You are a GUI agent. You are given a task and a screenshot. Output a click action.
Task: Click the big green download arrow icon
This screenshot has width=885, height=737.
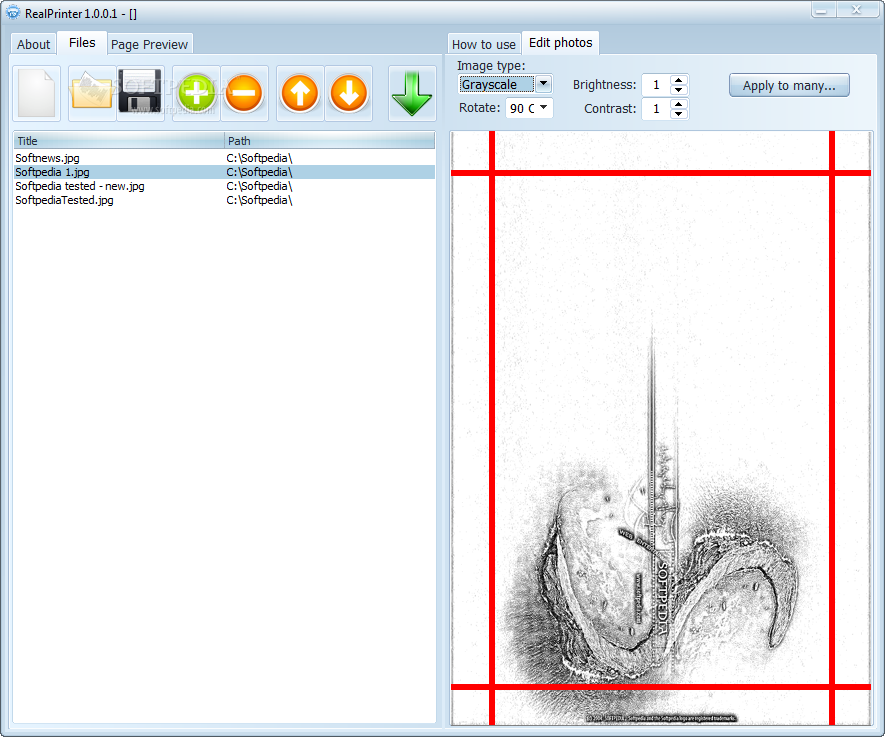pos(412,93)
